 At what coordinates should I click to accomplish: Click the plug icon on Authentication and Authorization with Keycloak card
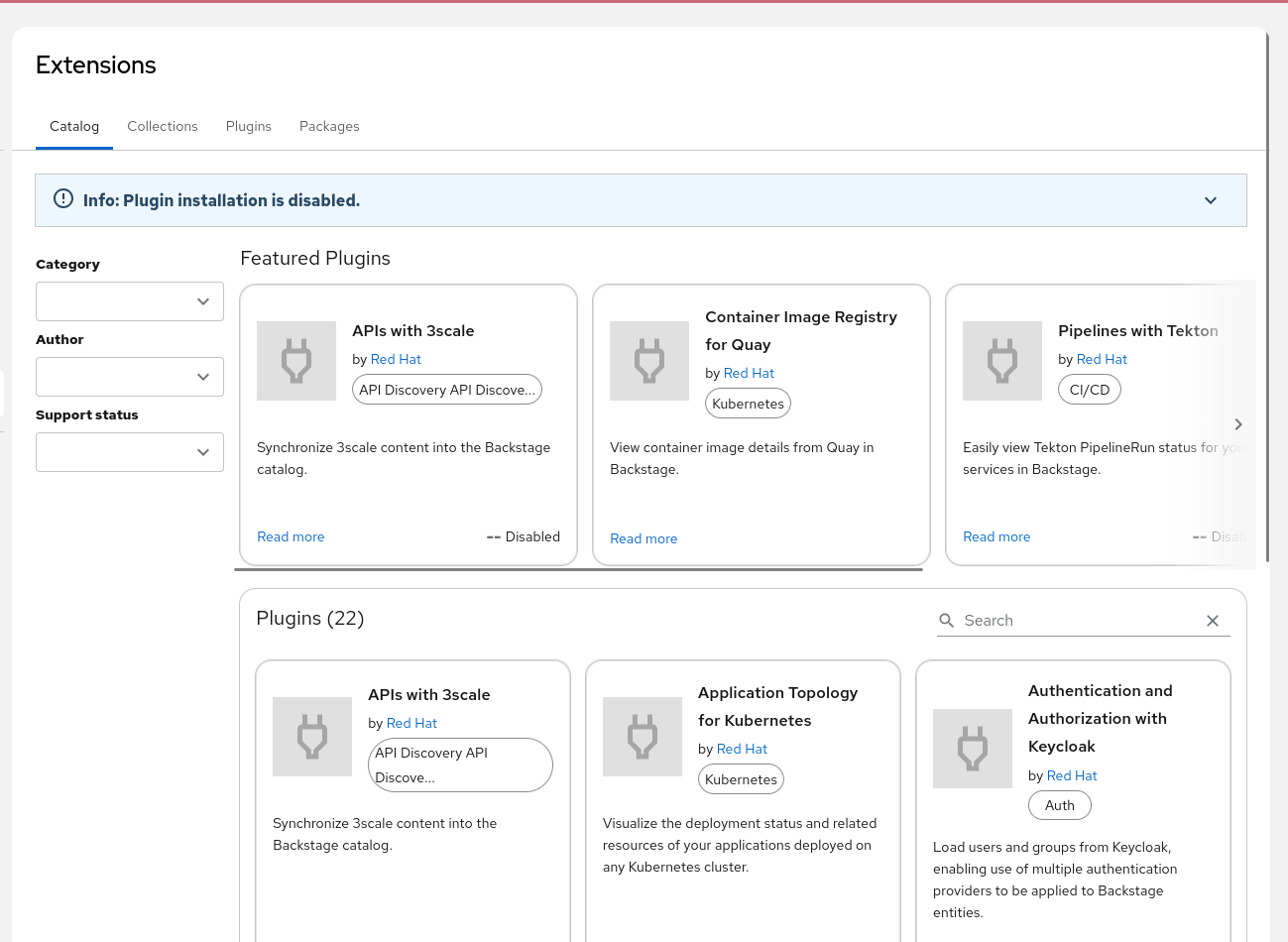tap(973, 749)
